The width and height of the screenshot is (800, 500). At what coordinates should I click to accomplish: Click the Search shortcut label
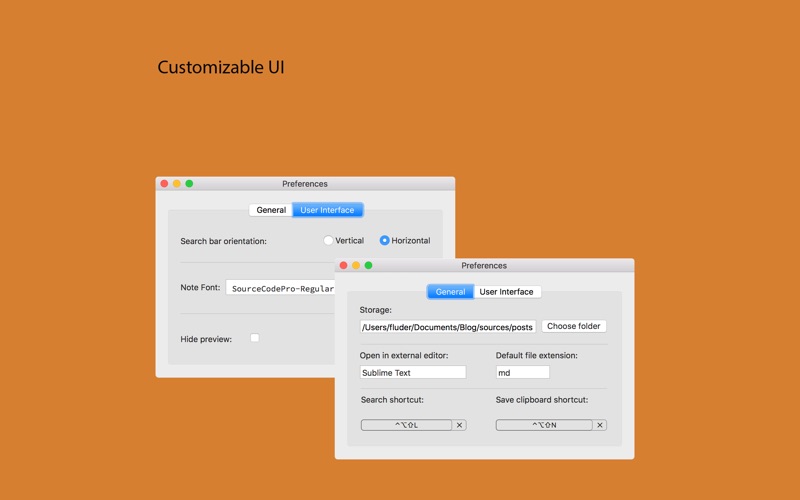(392, 399)
